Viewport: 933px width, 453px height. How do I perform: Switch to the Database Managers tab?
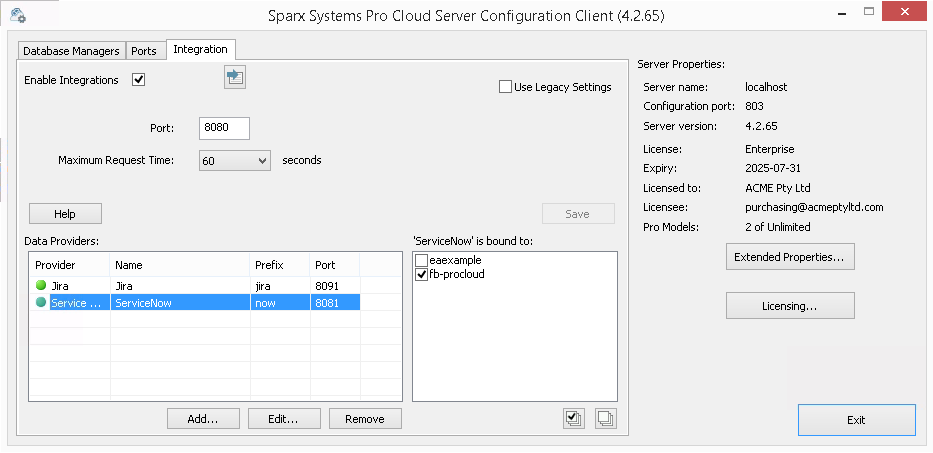(71, 51)
